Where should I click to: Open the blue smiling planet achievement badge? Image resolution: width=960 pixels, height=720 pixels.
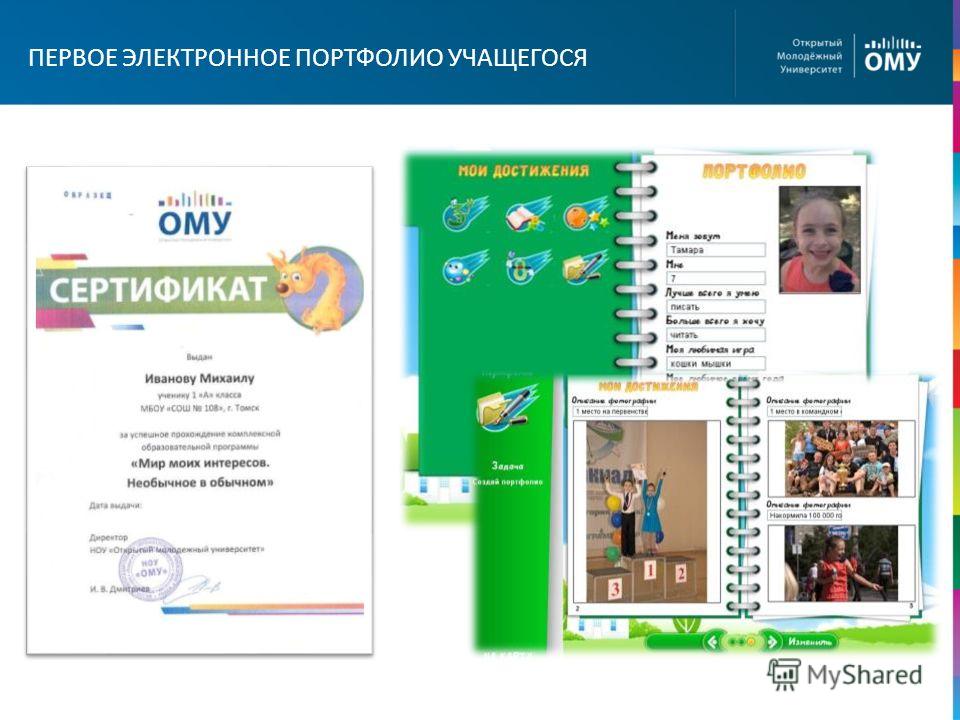465,267
